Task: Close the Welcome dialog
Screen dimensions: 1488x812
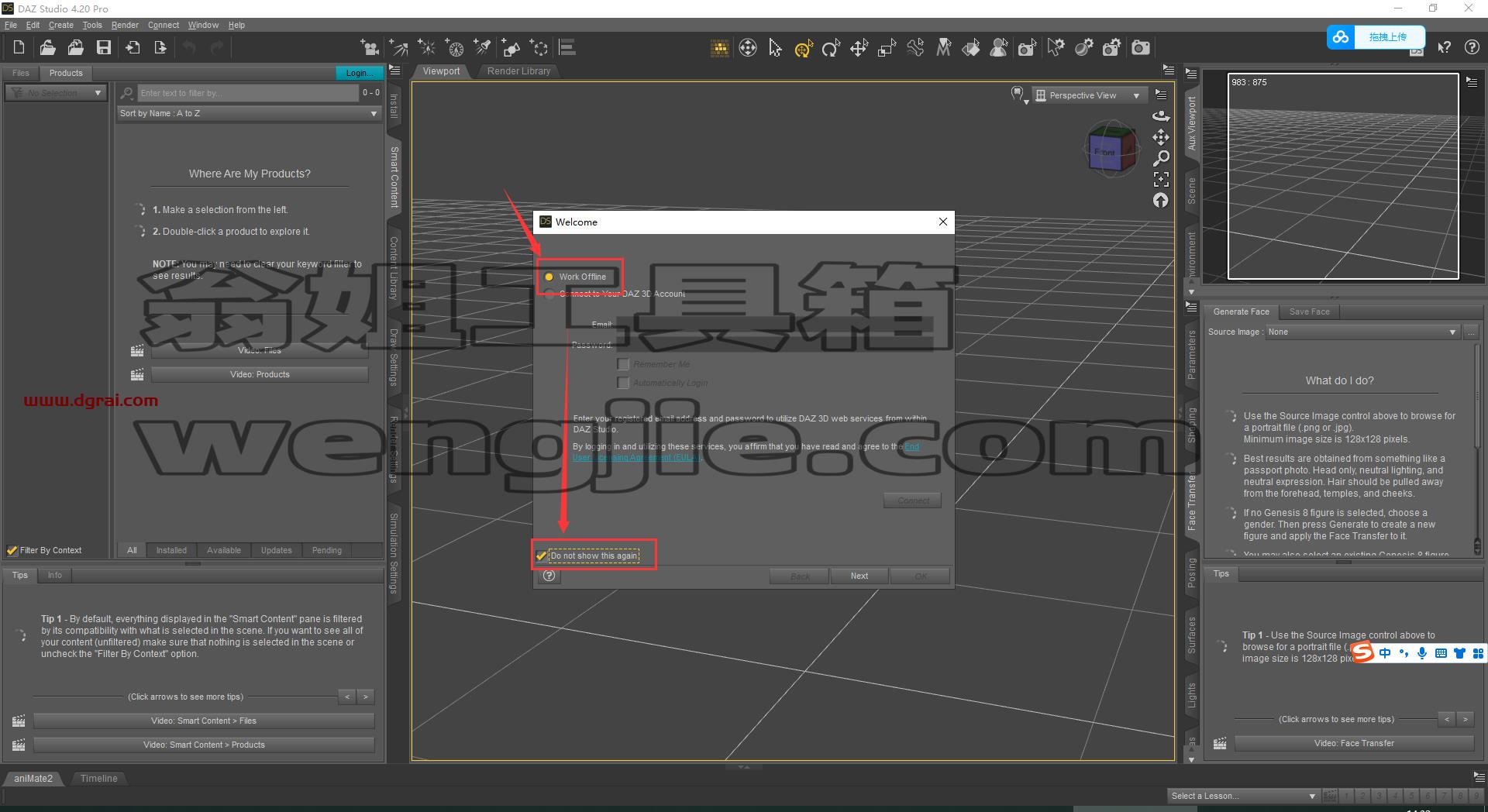Action: tap(942, 222)
